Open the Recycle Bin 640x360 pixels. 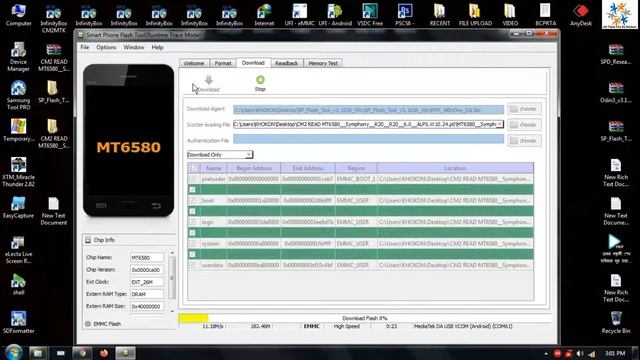click(x=616, y=322)
